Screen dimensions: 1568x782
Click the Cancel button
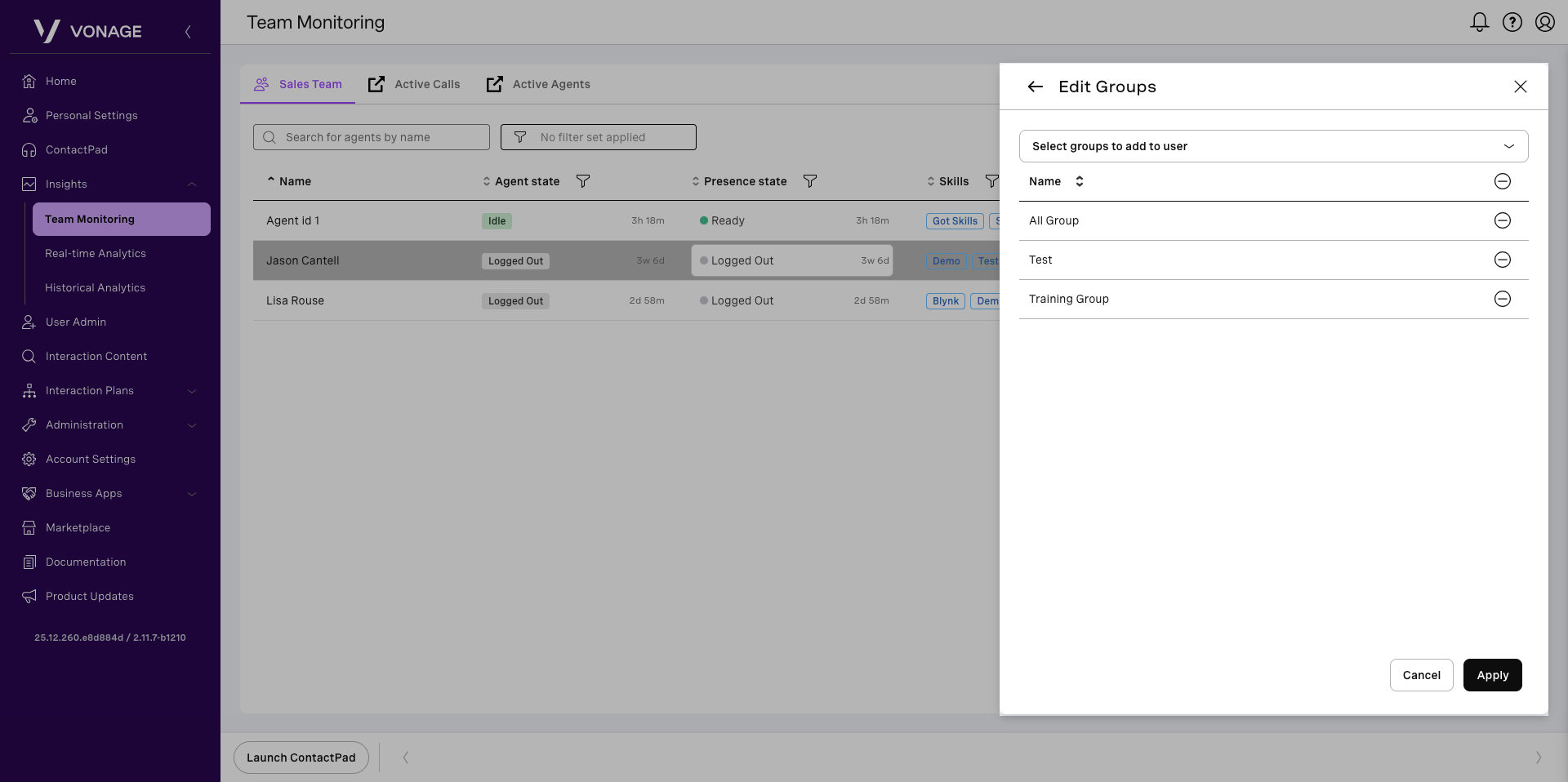coord(1421,675)
